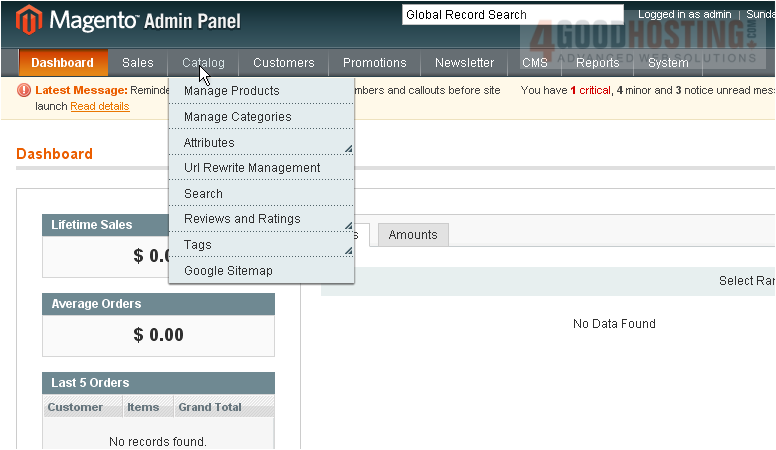The image size is (776, 450).
Task: Click into Global Record Search field
Action: 512,15
